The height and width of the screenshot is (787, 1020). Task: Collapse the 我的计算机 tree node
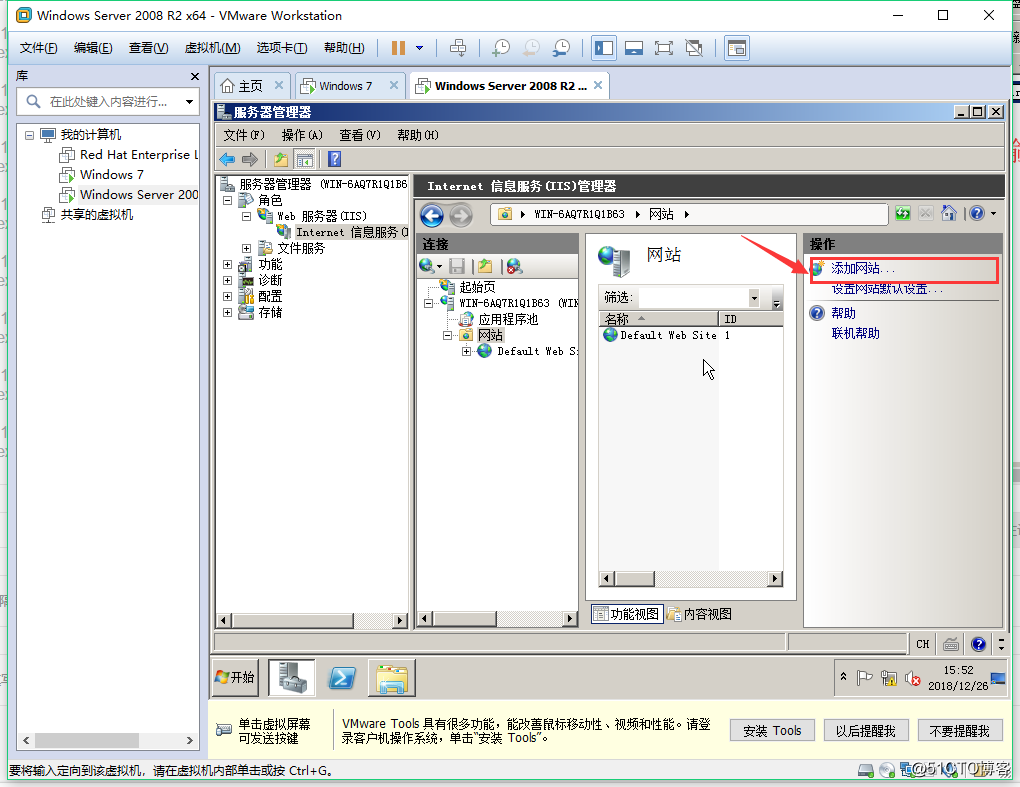coord(29,135)
